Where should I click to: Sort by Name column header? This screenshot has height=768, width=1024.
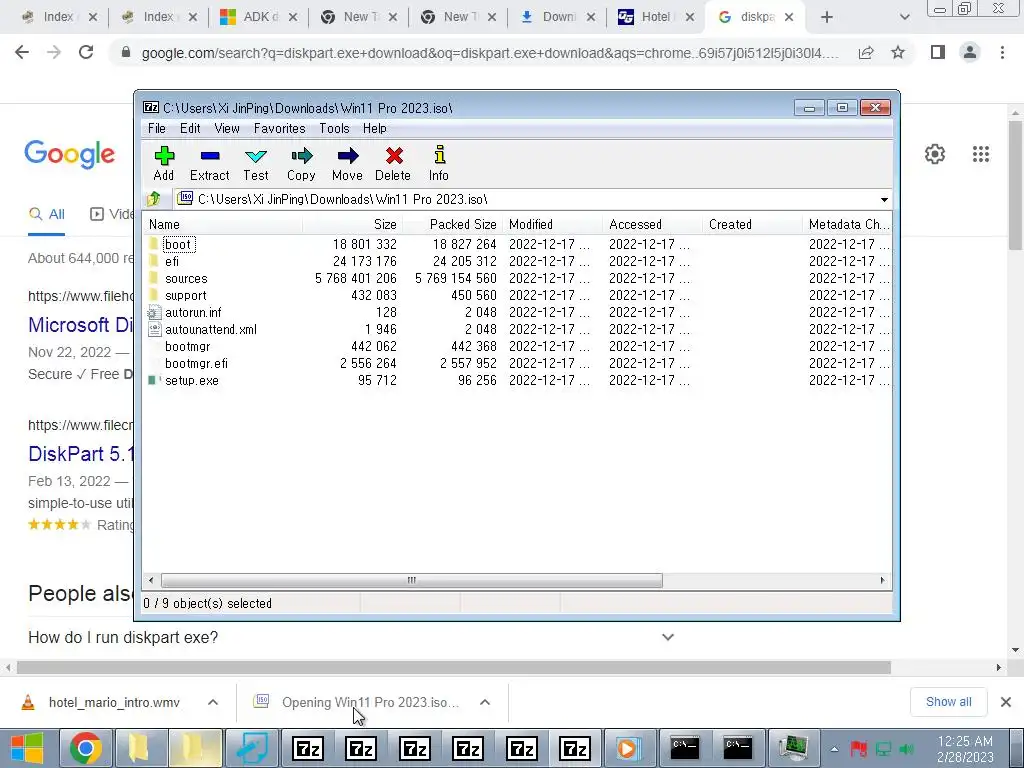222,225
